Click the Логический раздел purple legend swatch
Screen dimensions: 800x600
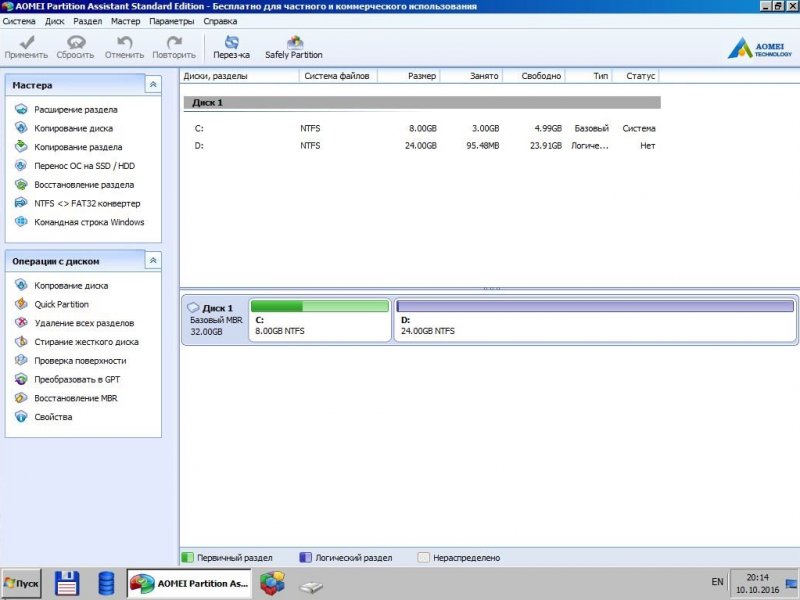[305, 558]
